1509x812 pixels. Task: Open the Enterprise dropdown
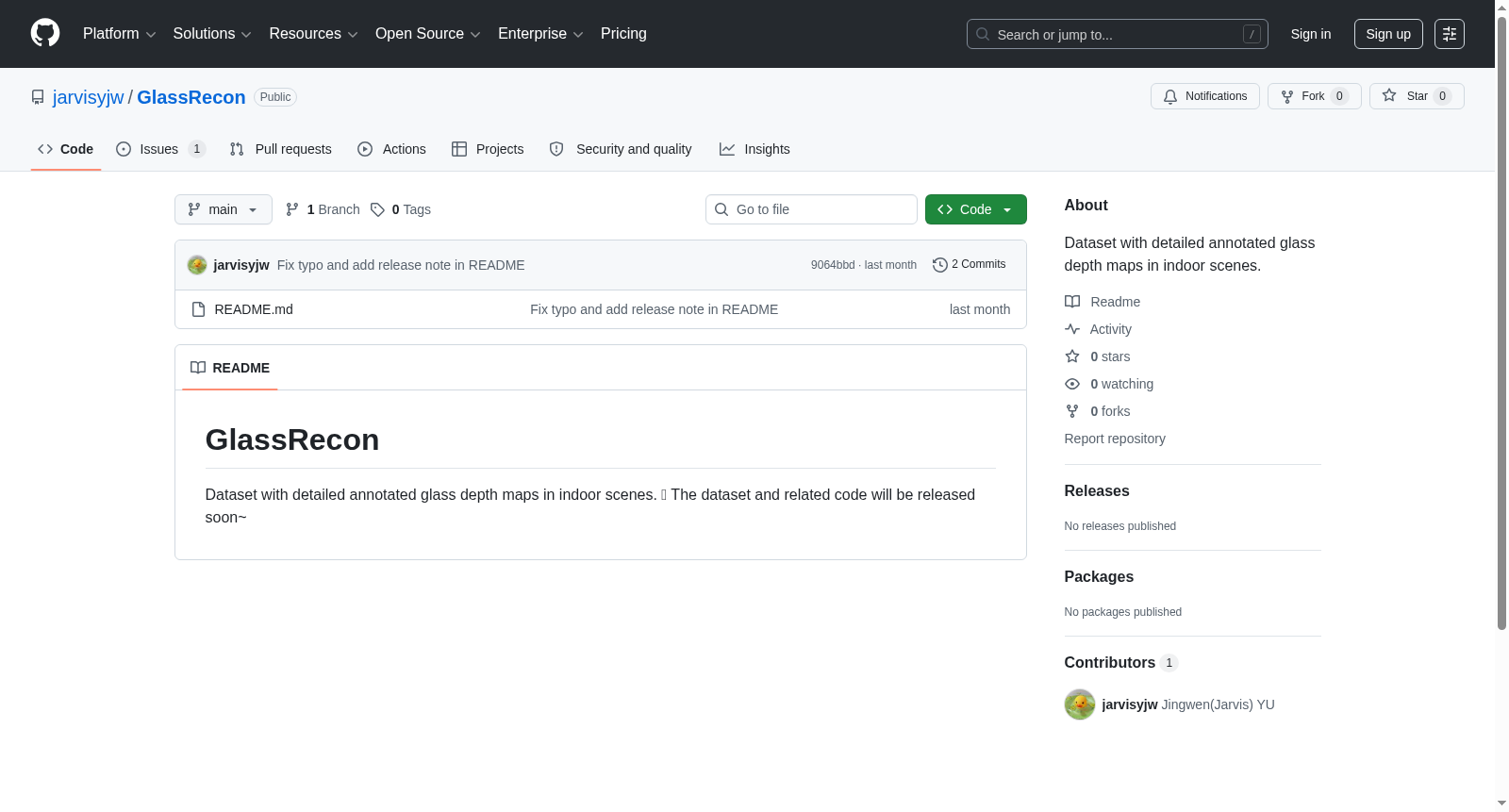coord(540,34)
